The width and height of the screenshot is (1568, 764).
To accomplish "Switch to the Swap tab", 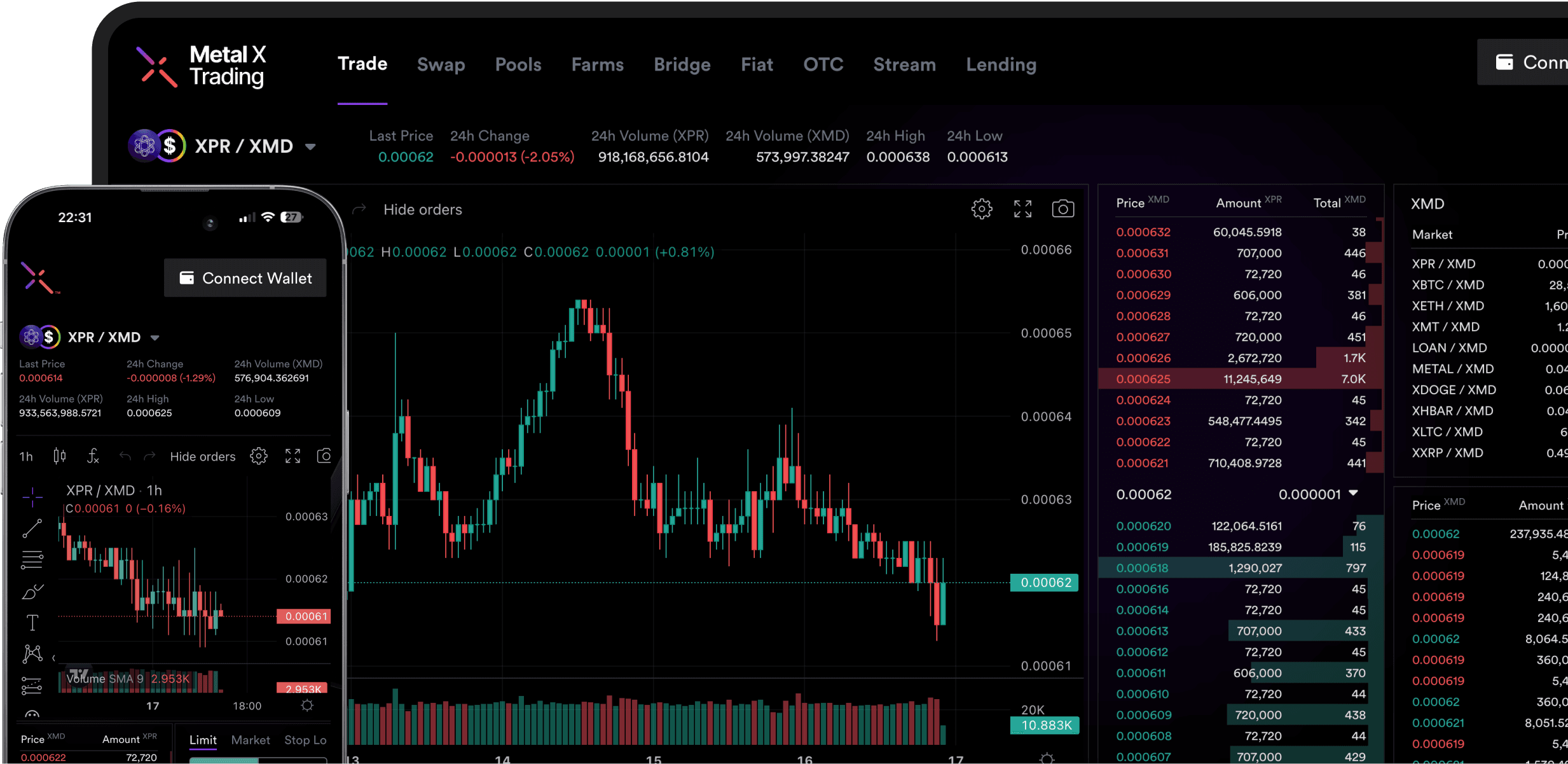I will pyautogui.click(x=441, y=64).
